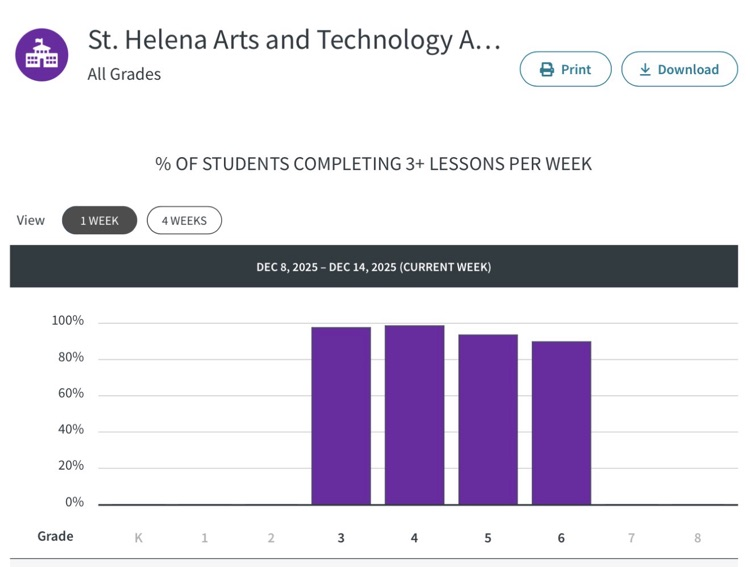
Task: Click the Grade 5 bar in chart
Action: (x=488, y=419)
